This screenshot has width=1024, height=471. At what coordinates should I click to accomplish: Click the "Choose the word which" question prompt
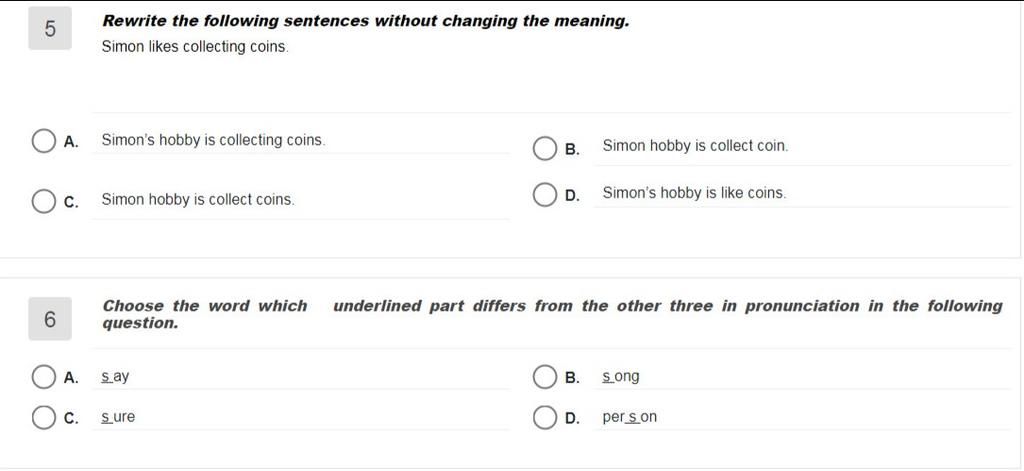point(205,306)
